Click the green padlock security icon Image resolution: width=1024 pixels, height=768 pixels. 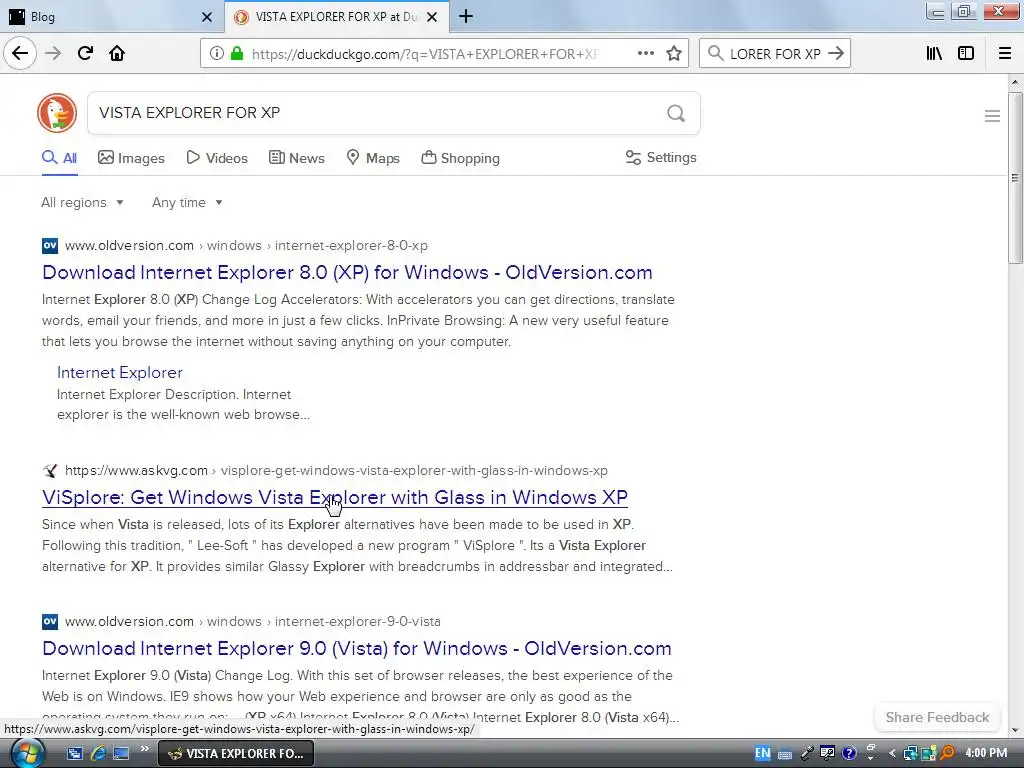point(237,54)
